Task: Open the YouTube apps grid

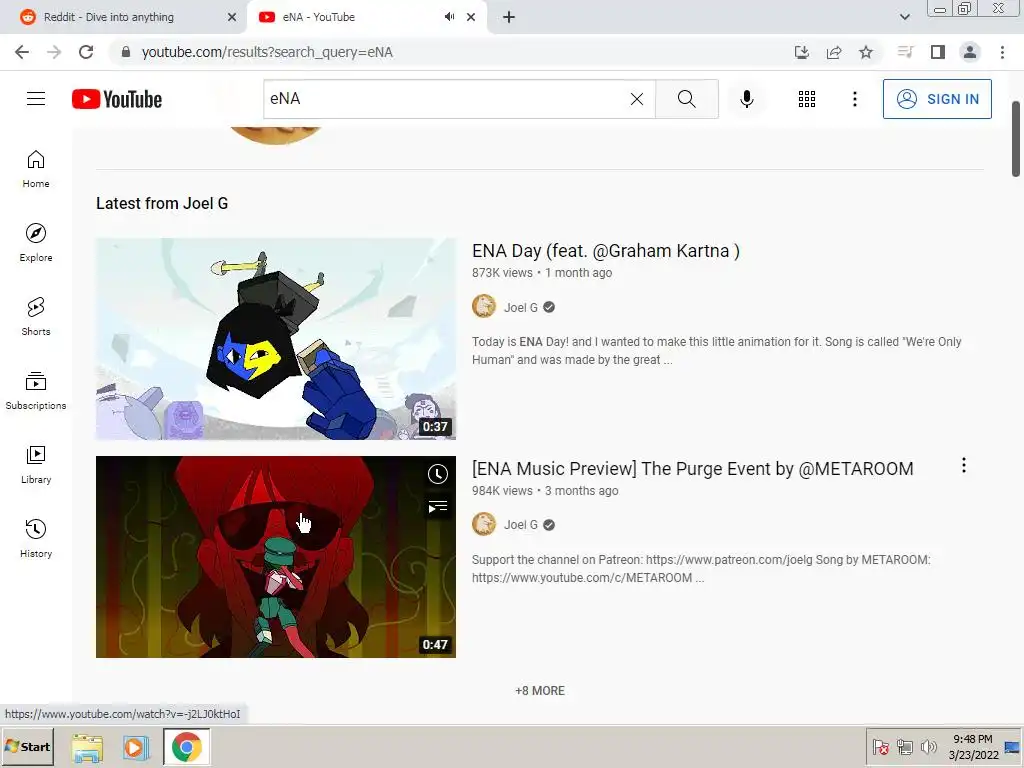Action: point(807,99)
